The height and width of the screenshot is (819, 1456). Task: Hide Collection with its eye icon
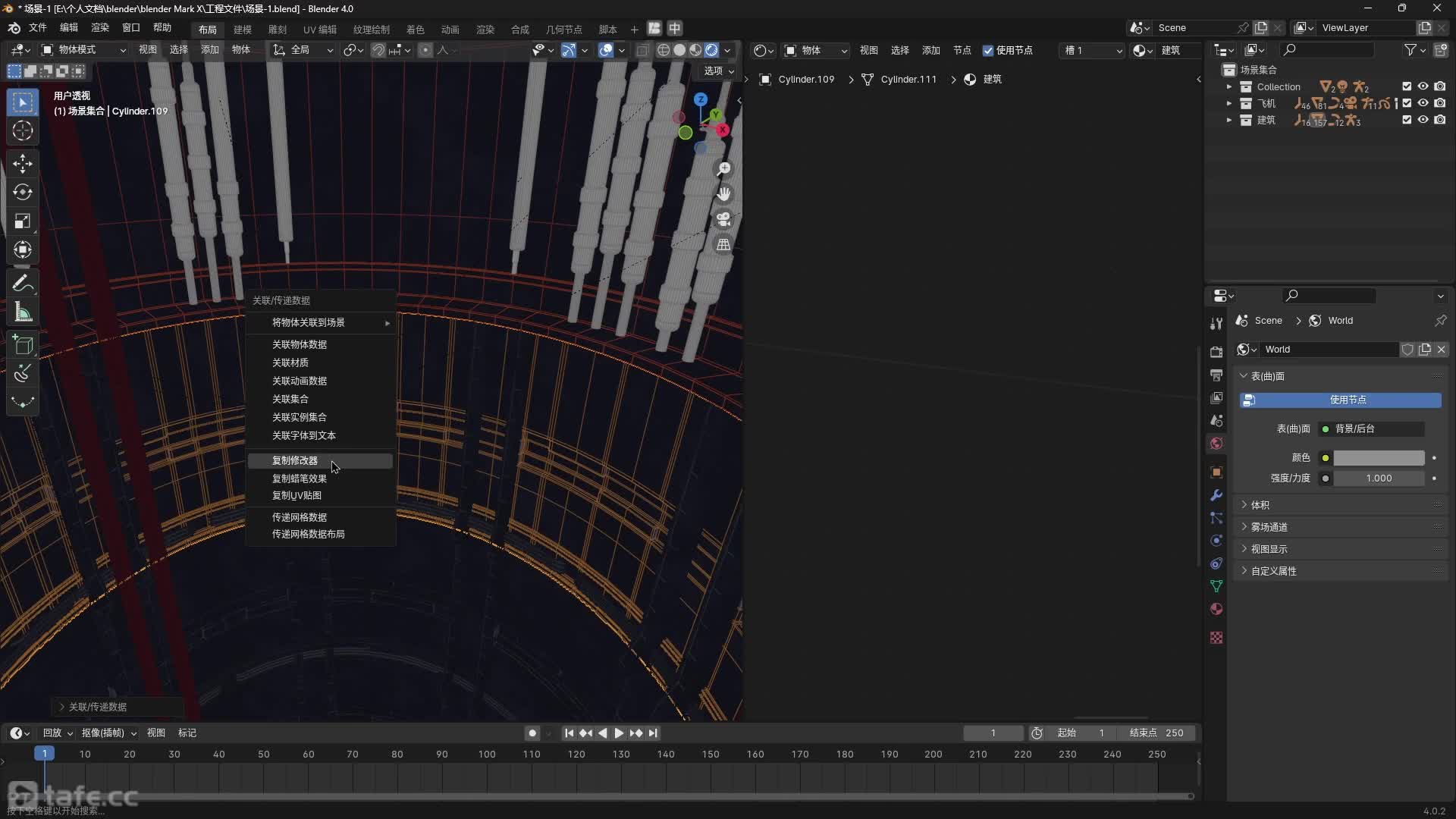pos(1423,86)
